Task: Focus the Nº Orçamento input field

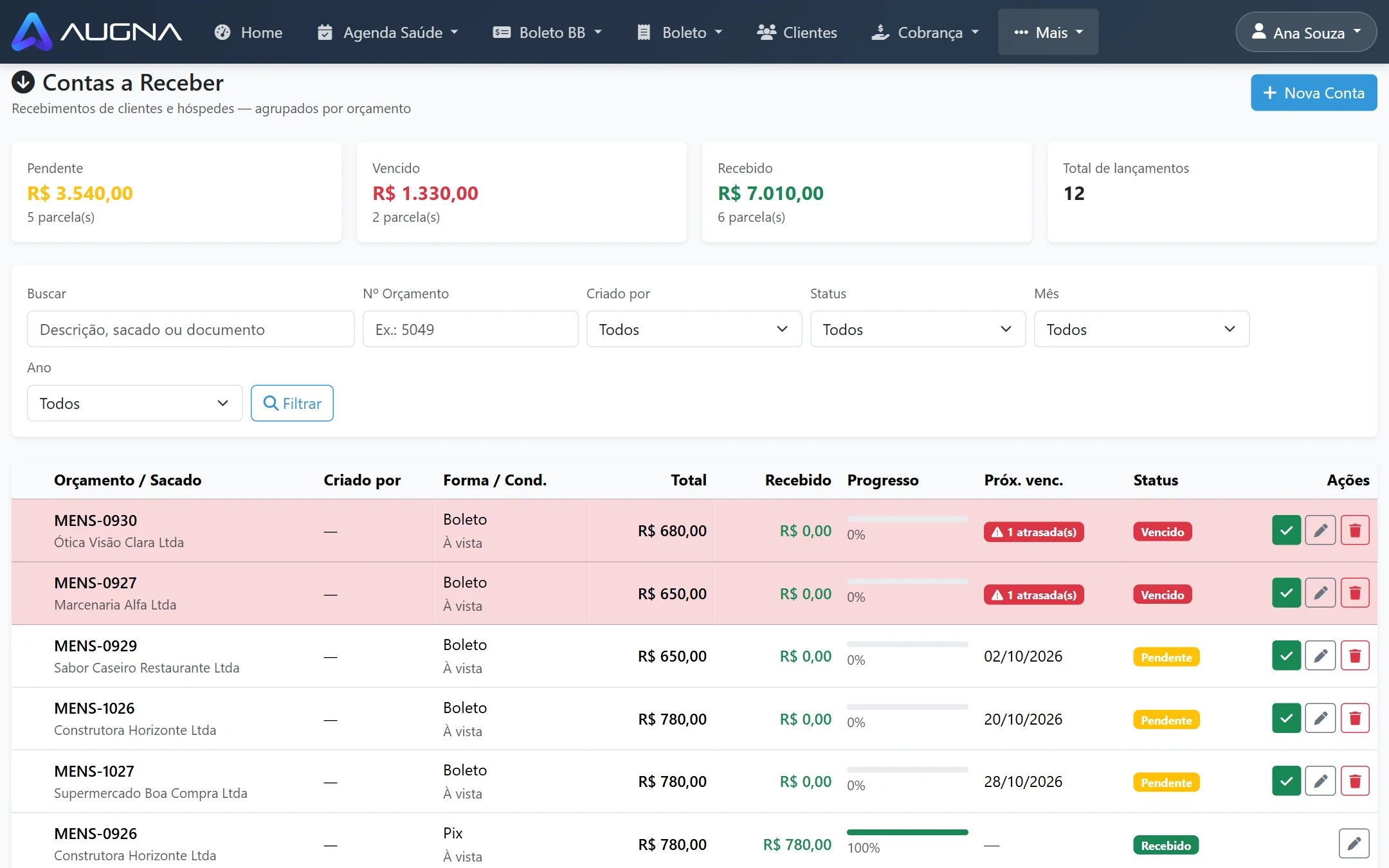Action: pyautogui.click(x=470, y=329)
